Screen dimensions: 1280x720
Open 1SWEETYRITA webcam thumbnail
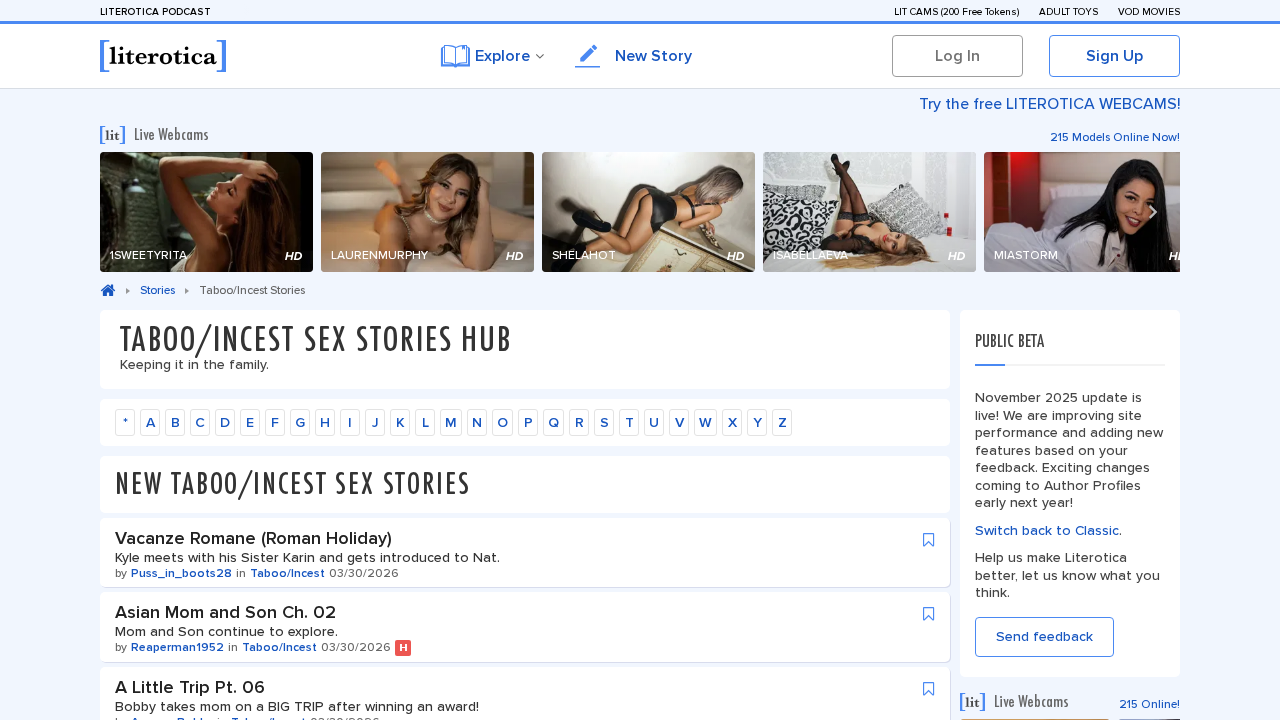coord(206,212)
